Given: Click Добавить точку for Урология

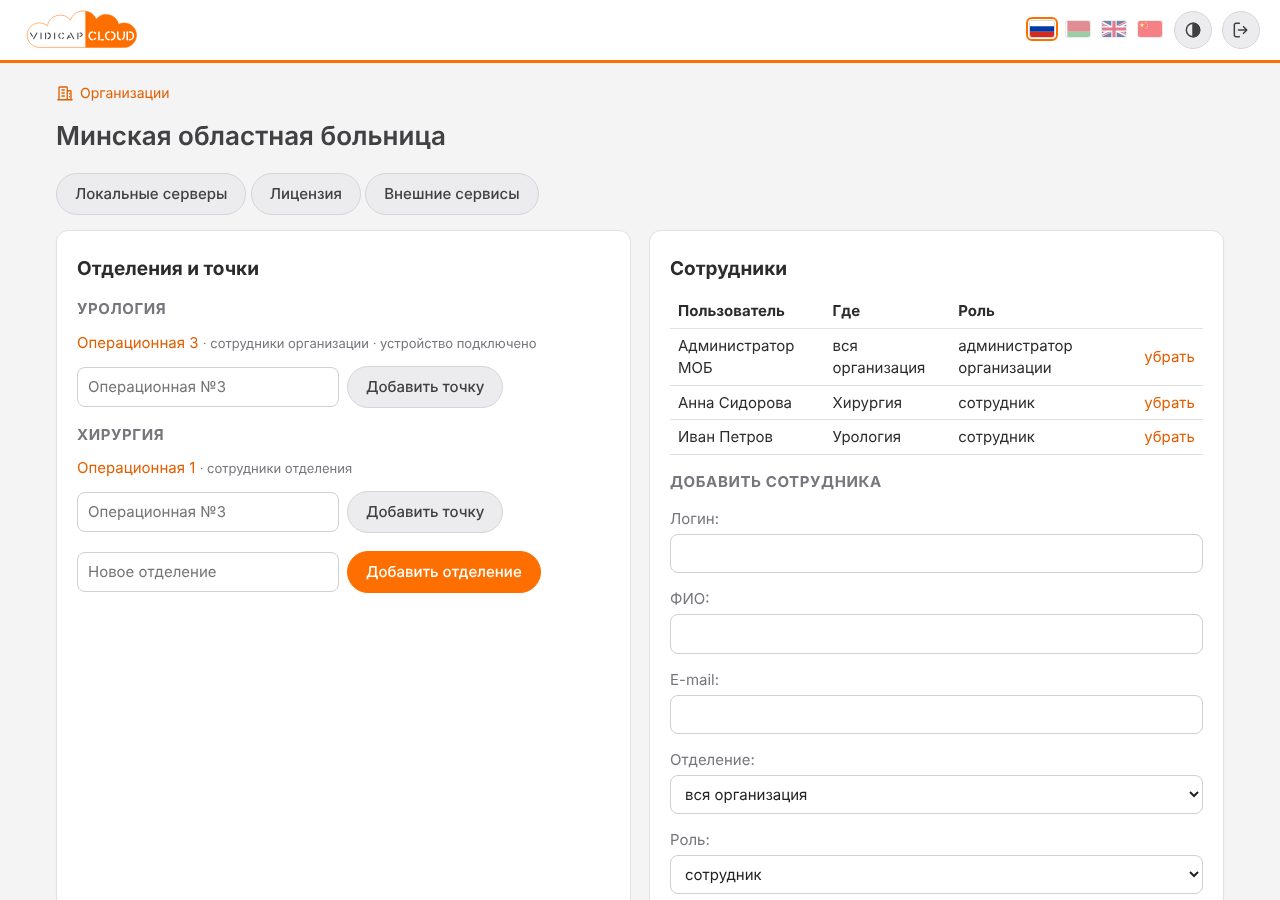Looking at the screenshot, I should click(425, 387).
